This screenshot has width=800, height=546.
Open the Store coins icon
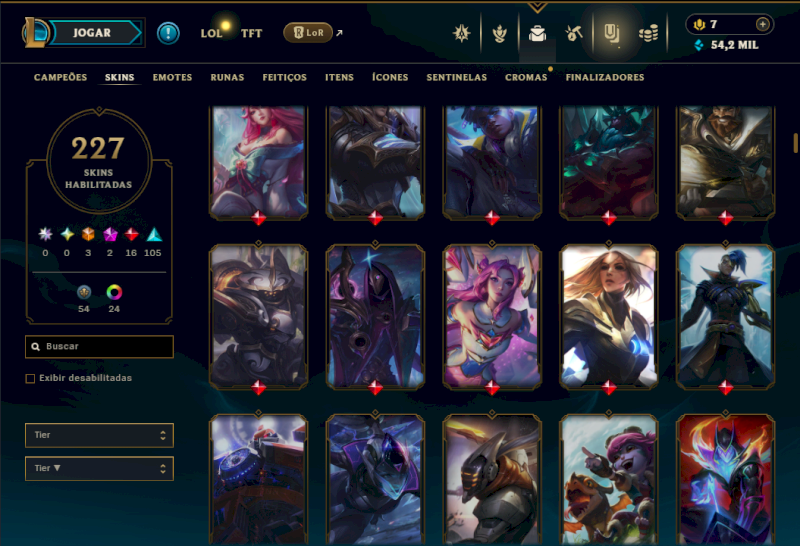coord(648,34)
